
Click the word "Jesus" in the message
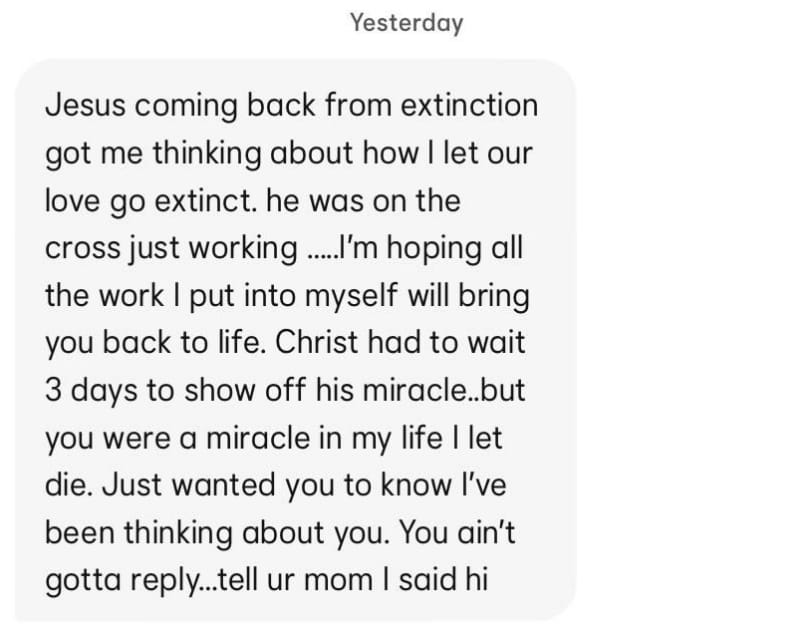point(83,106)
